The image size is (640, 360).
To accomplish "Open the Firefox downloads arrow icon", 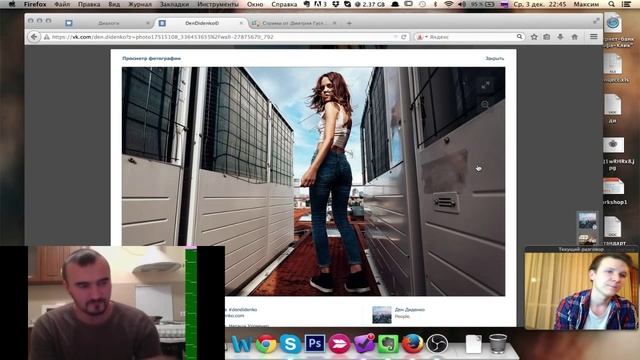I will click(x=560, y=37).
